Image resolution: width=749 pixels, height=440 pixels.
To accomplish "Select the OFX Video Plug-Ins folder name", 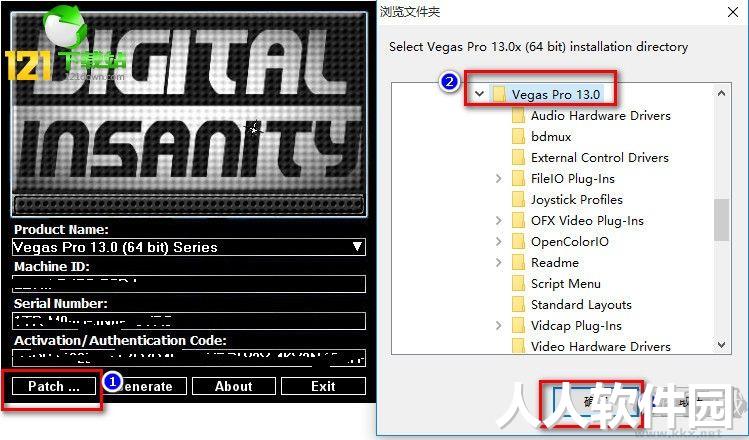I will tap(587, 221).
